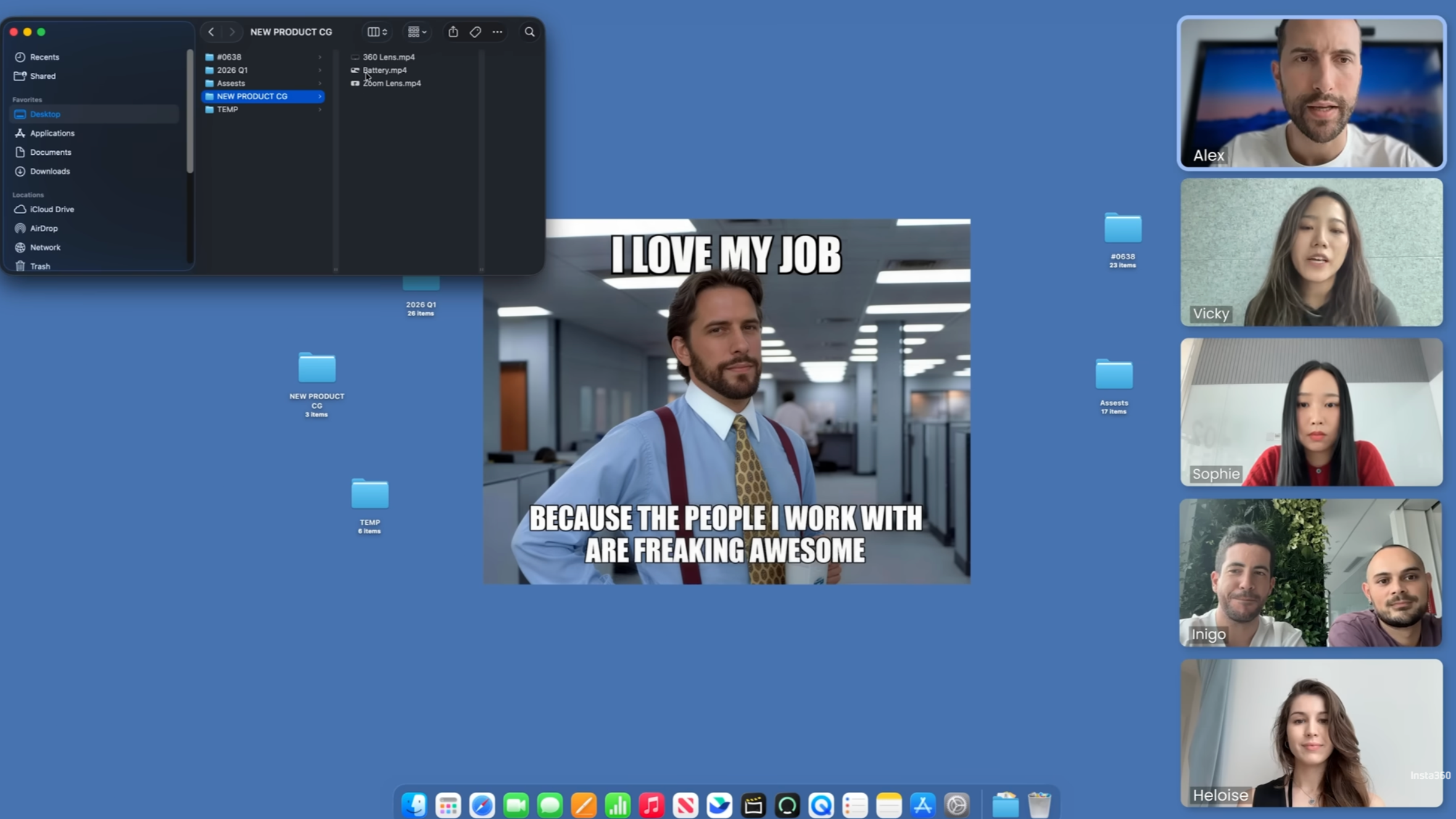
Task: Select the TEMP desktop folder icon
Action: (x=370, y=494)
